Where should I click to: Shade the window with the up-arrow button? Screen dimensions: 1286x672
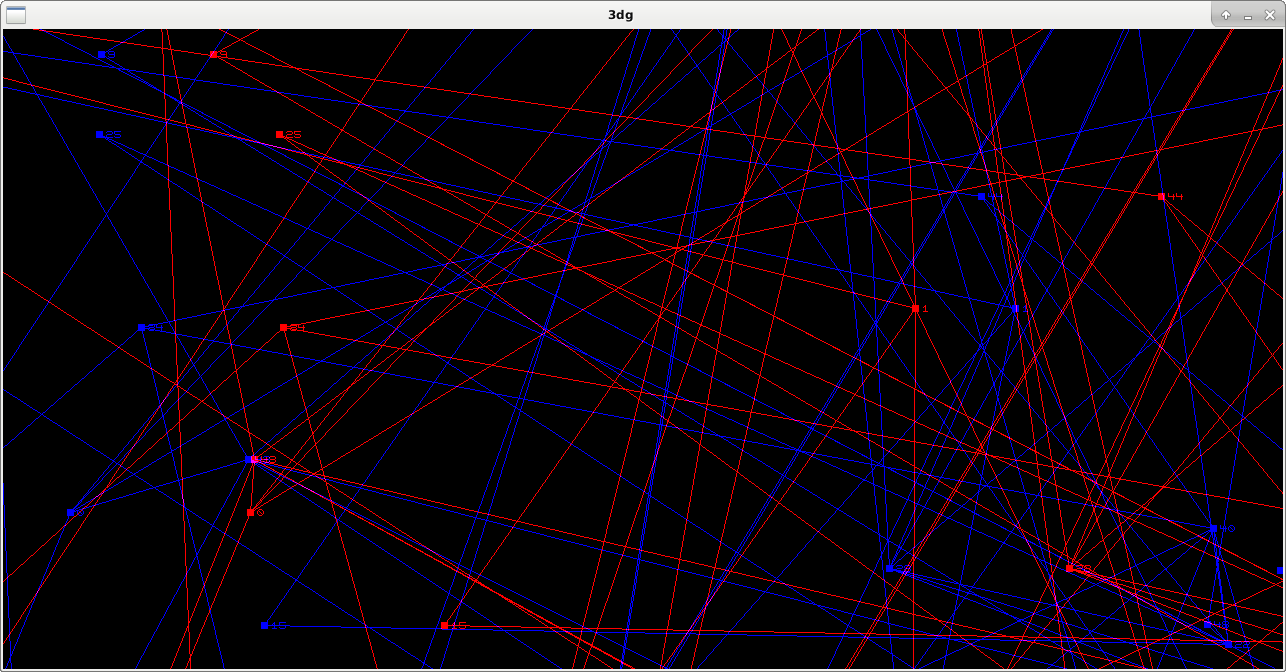click(x=1226, y=15)
